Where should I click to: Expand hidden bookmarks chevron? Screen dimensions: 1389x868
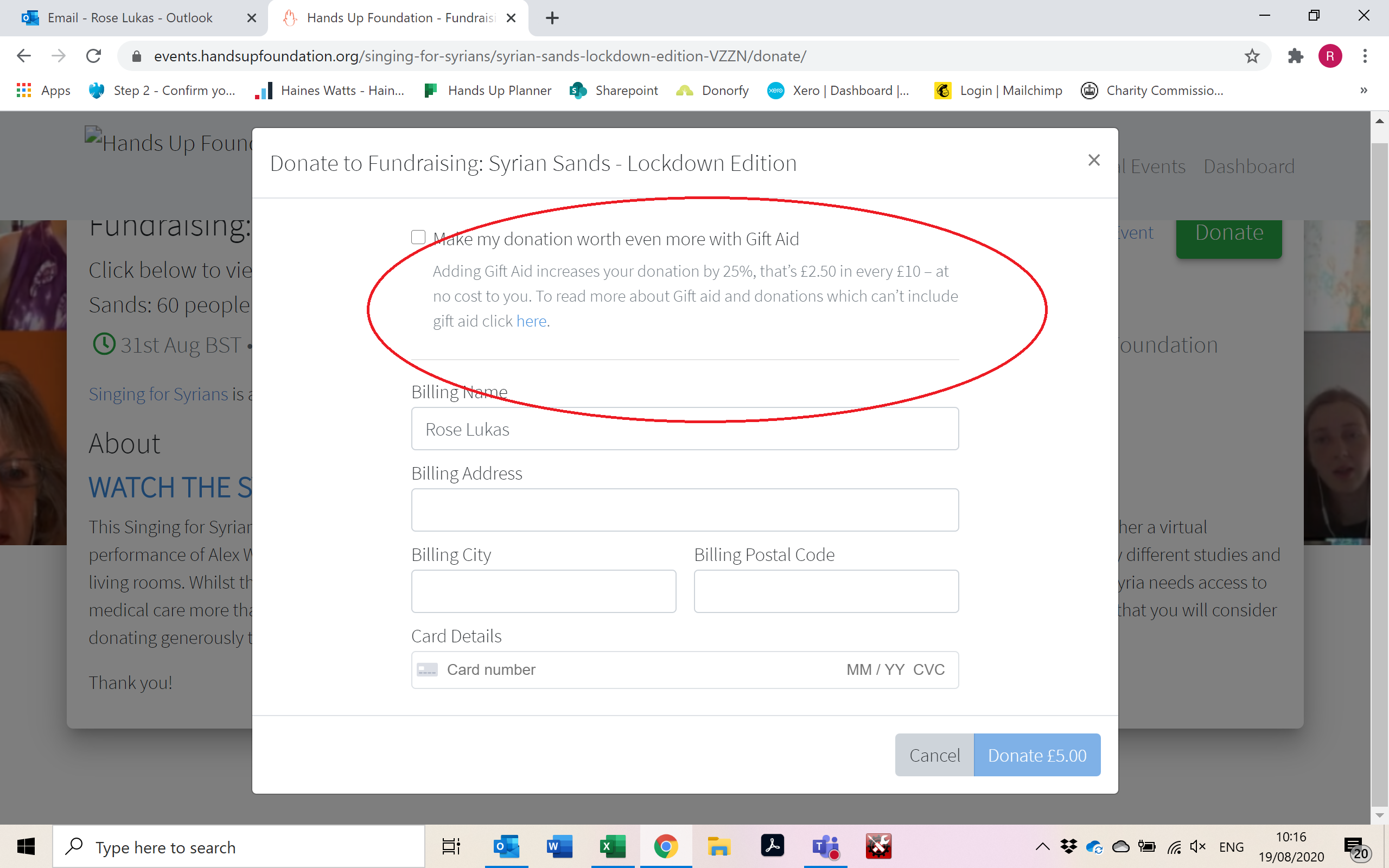coord(1363,91)
